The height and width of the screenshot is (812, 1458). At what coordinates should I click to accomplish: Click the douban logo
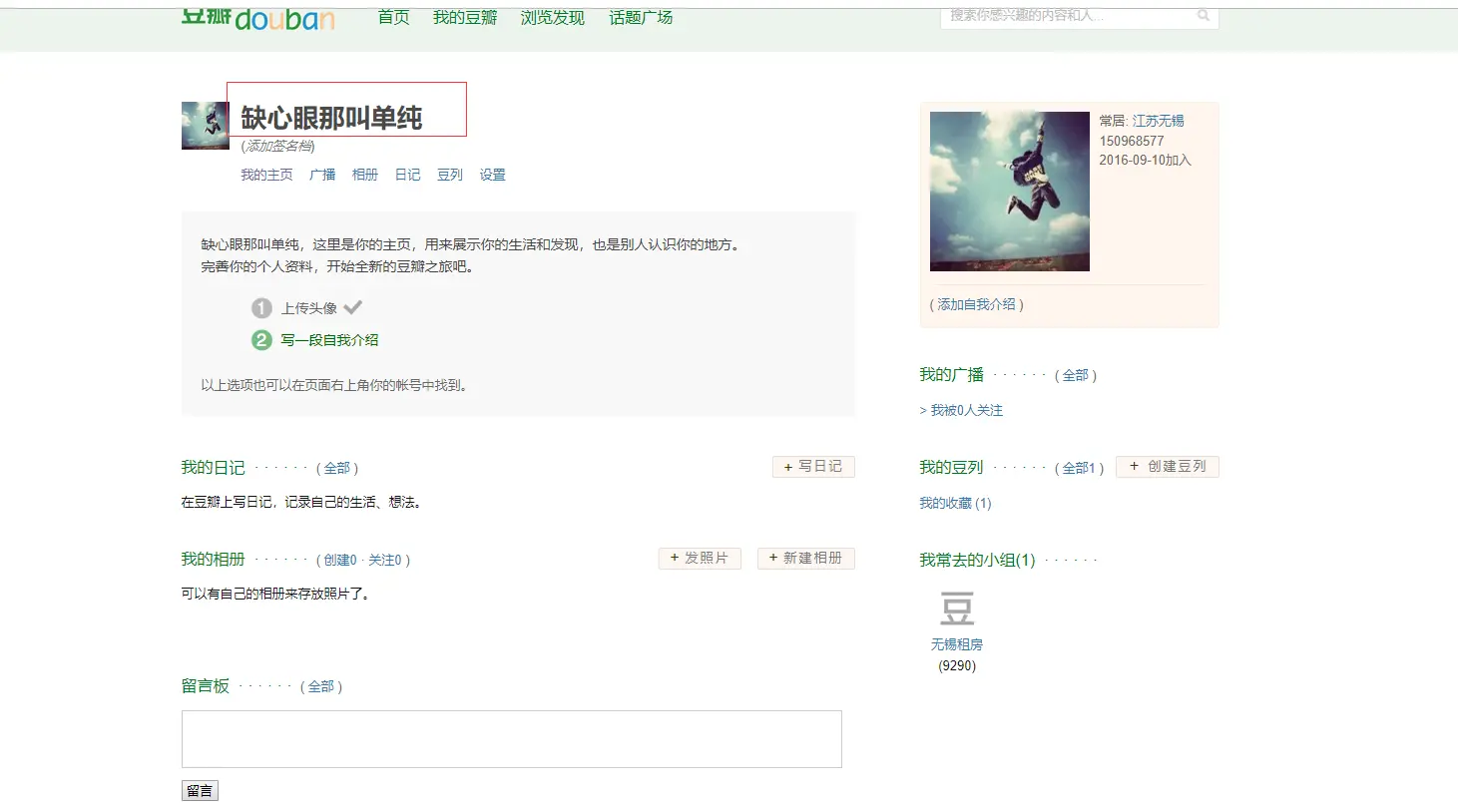tap(257, 19)
